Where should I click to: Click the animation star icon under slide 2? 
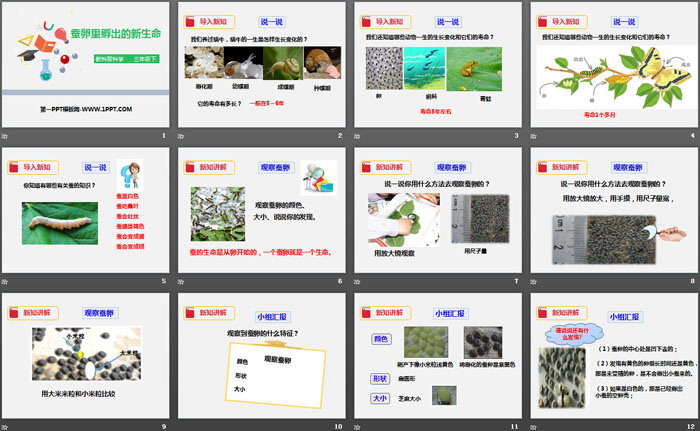[x=181, y=136]
